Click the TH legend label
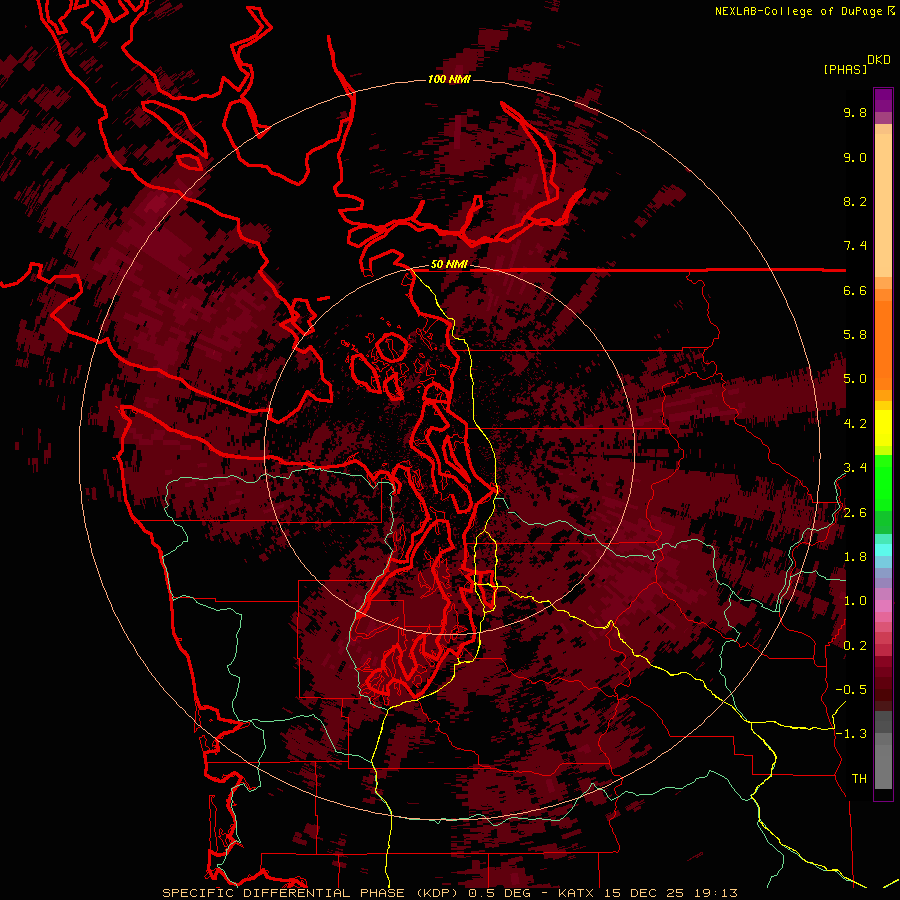900x900 pixels. click(x=859, y=779)
